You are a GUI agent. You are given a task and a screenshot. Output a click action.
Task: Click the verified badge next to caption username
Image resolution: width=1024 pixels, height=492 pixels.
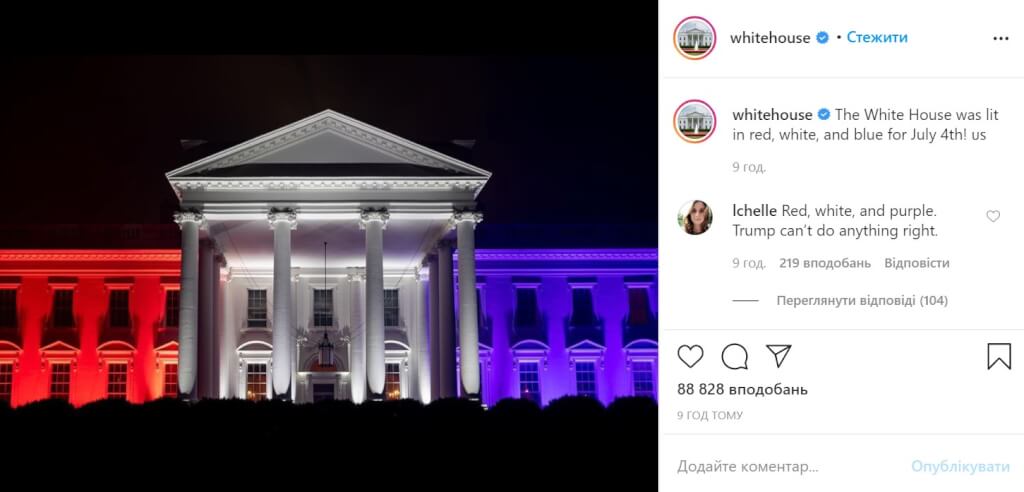pyautogui.click(x=824, y=115)
